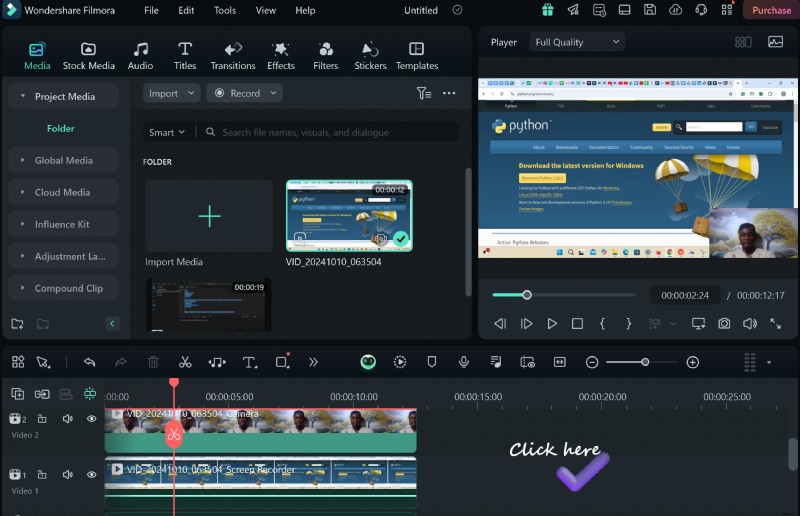Select the Transitions panel icon

pyautogui.click(x=233, y=55)
